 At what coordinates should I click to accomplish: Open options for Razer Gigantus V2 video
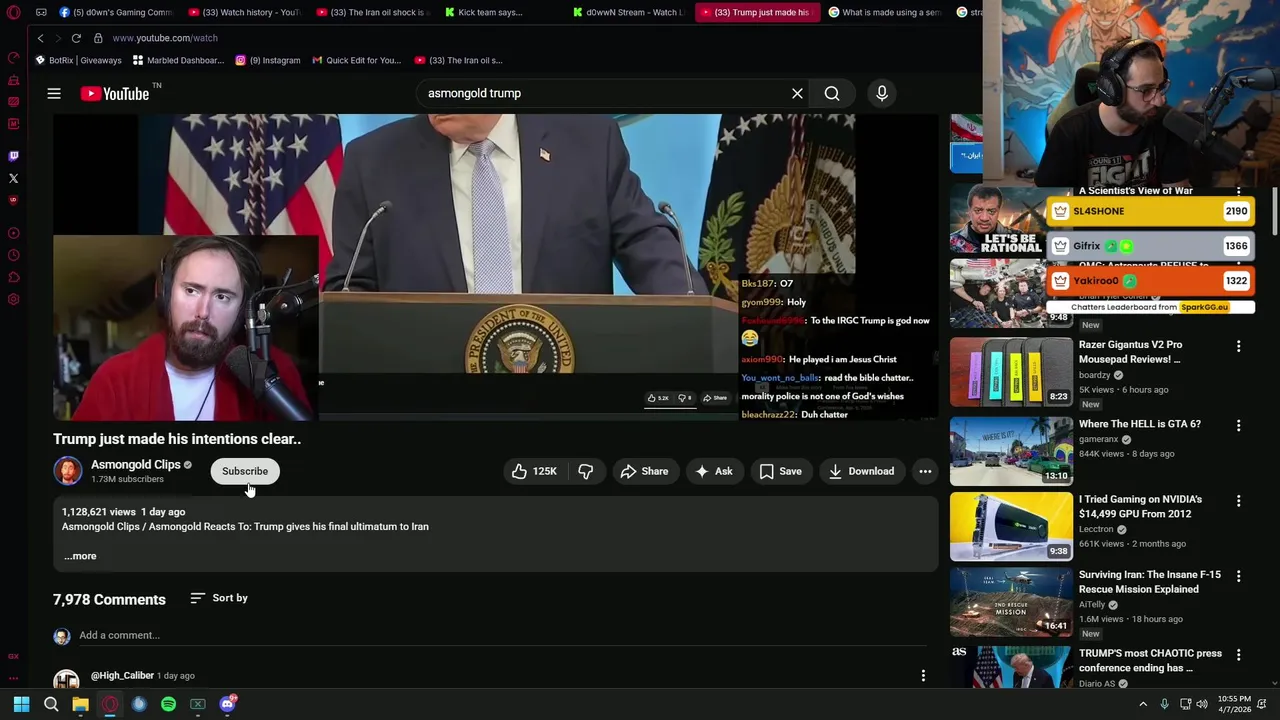coord(1238,346)
